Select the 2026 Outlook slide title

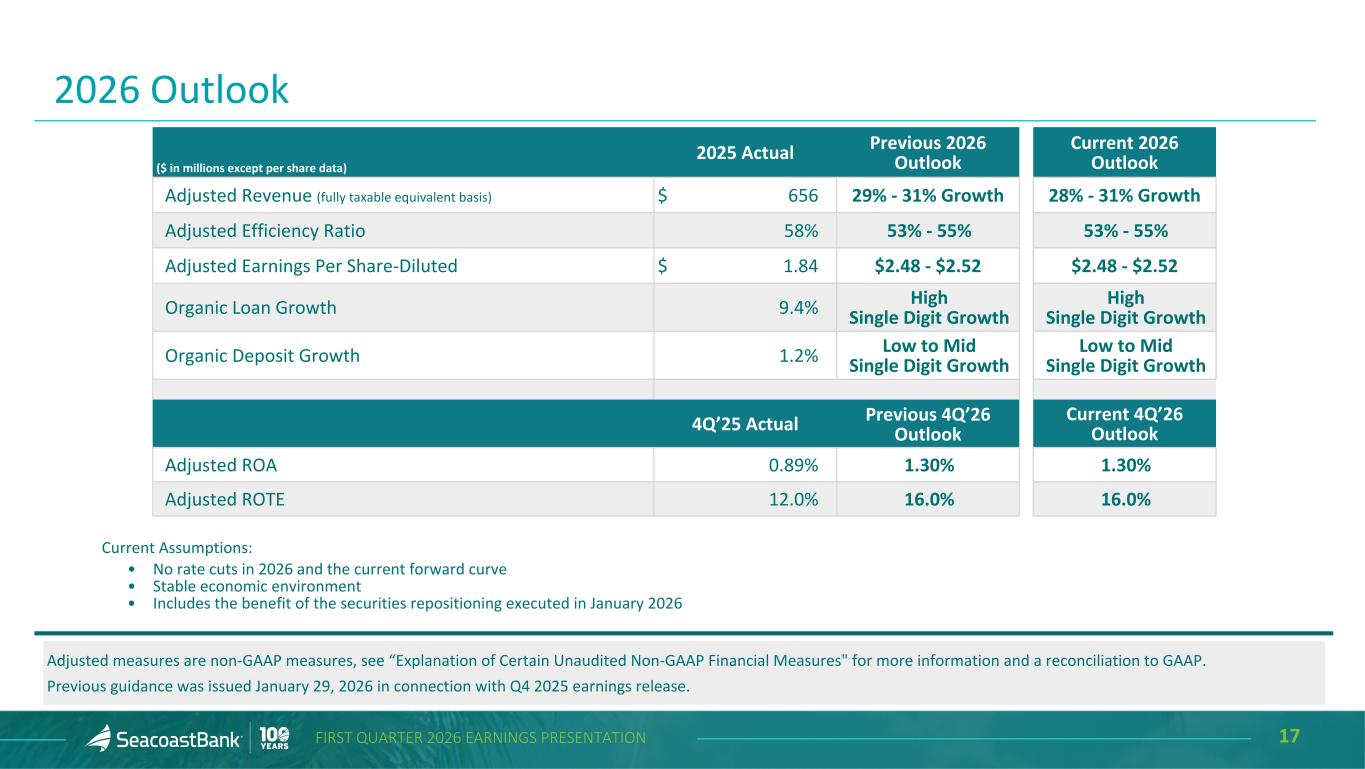coord(171,91)
